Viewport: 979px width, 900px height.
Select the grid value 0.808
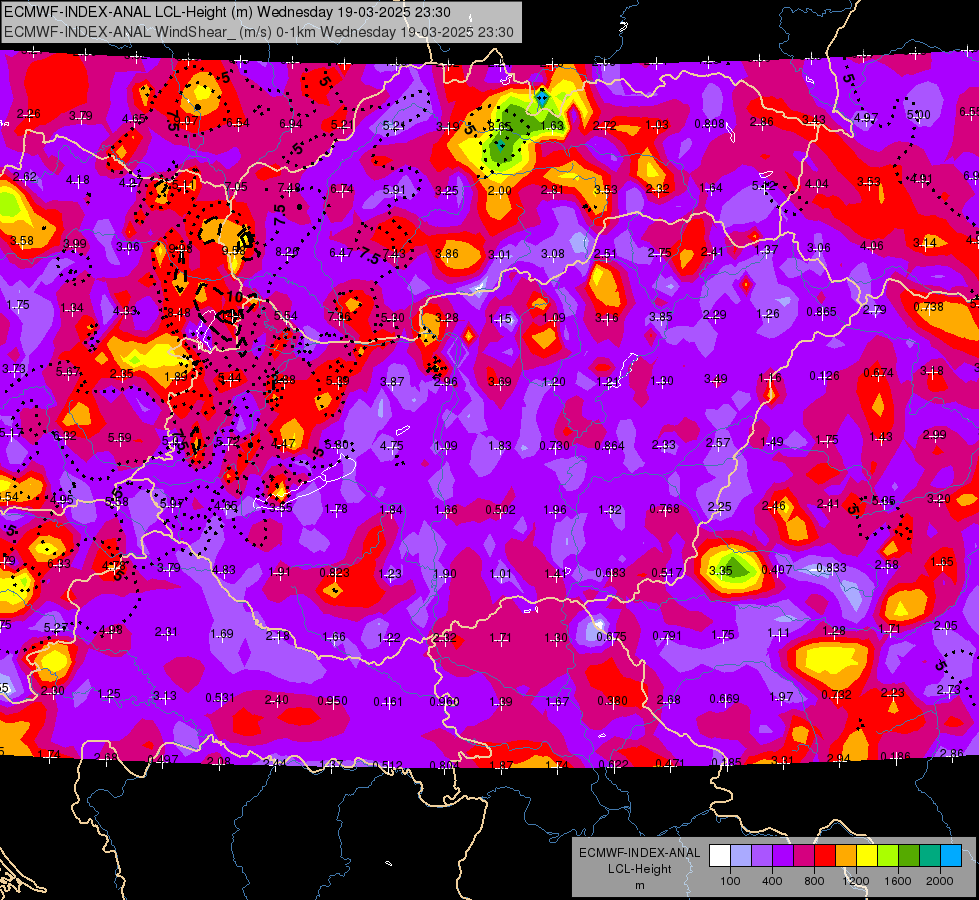(x=710, y=124)
